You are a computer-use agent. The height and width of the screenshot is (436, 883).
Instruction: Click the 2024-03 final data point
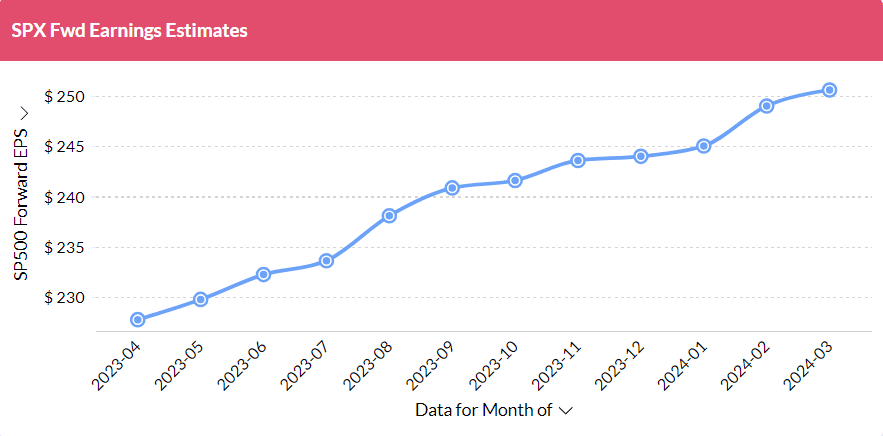point(830,90)
